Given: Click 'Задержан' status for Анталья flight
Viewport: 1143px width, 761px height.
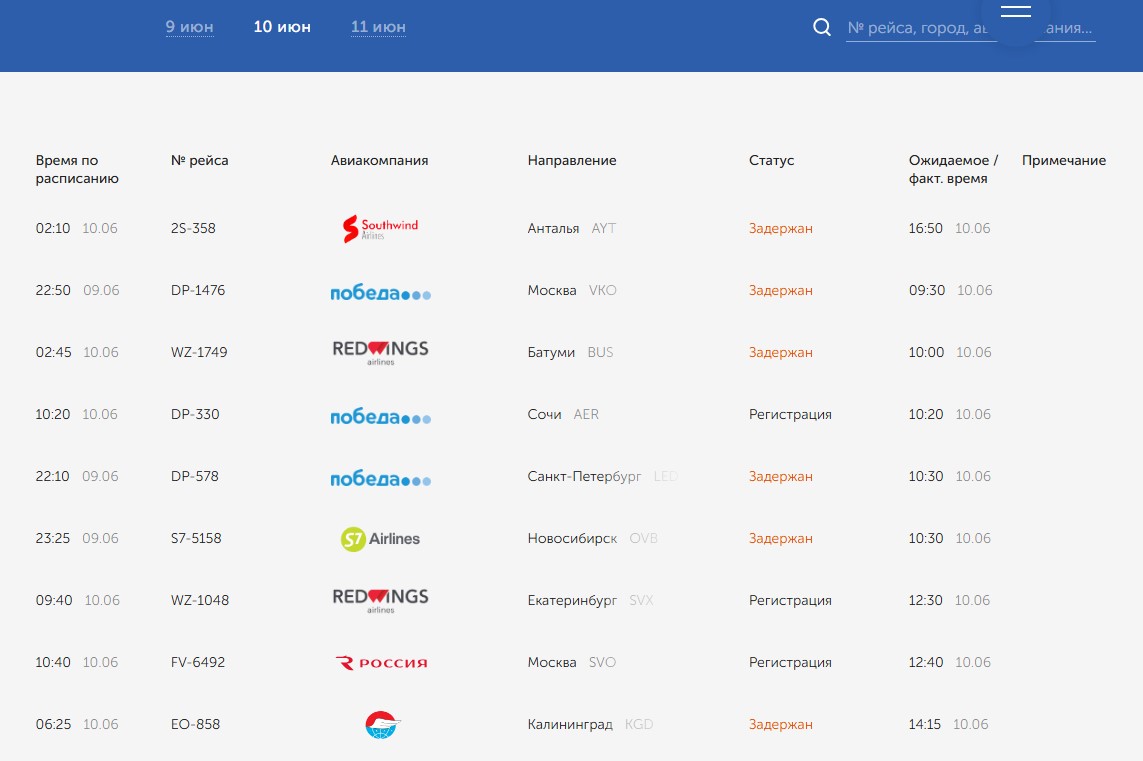Looking at the screenshot, I should point(781,228).
